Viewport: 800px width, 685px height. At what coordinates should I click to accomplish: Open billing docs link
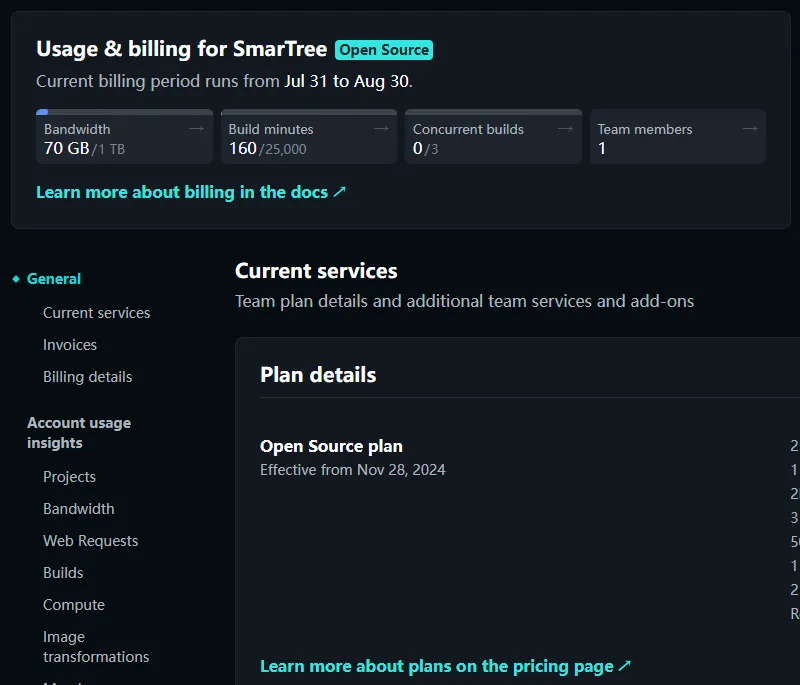(x=190, y=192)
